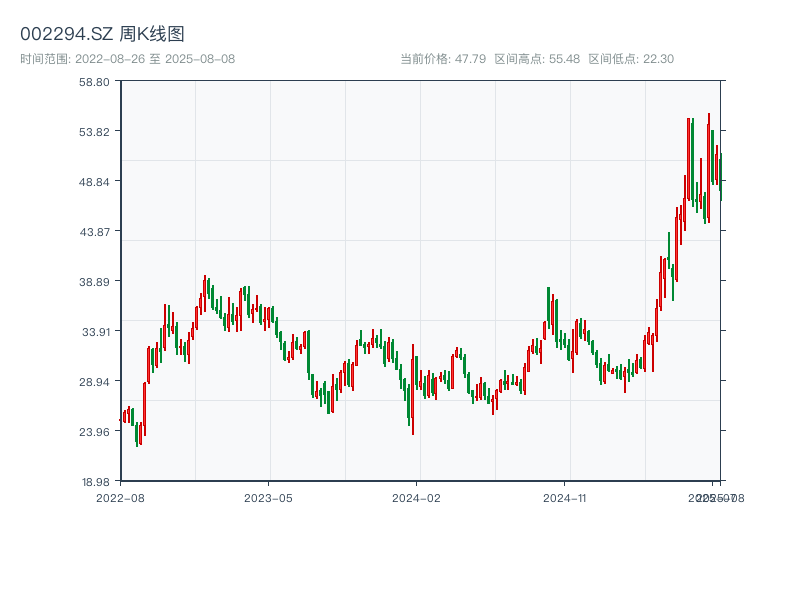Click the y-axis label 38.89

94,282
